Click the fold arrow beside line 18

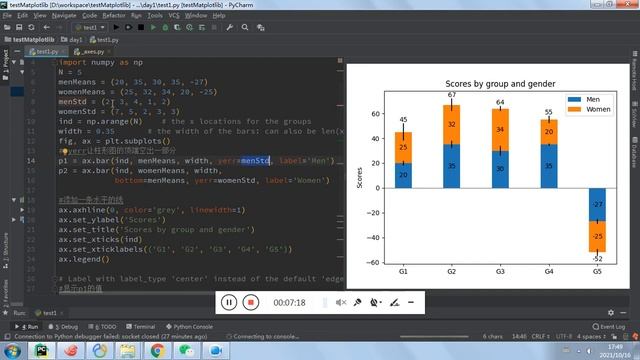[14, 200]
